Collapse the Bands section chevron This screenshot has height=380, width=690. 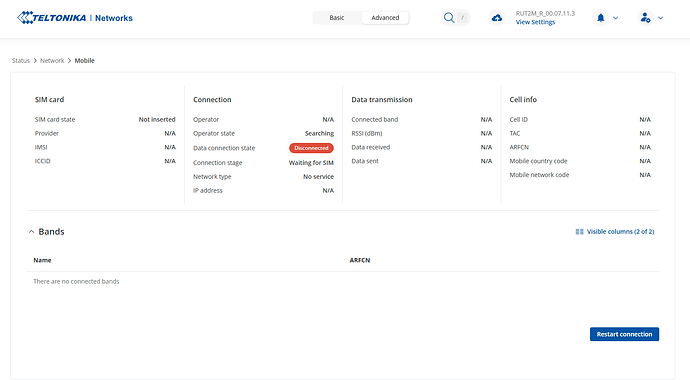pos(31,231)
